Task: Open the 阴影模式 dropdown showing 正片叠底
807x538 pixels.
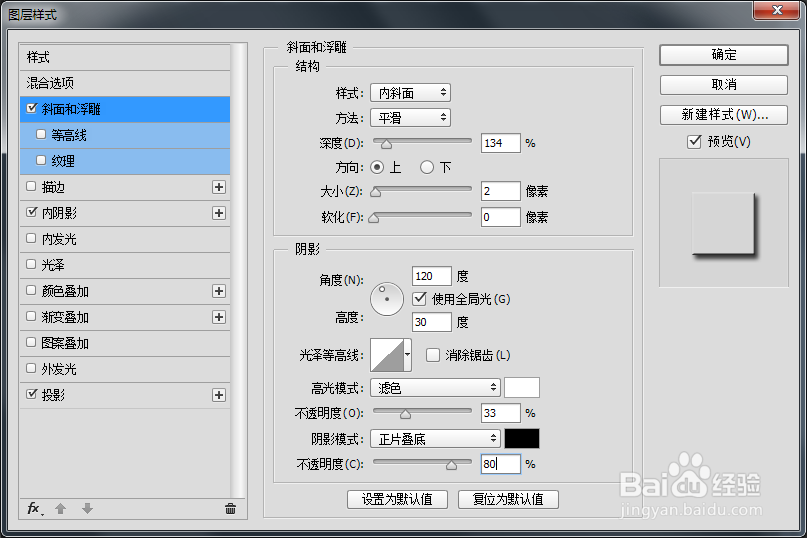Action: (x=435, y=439)
